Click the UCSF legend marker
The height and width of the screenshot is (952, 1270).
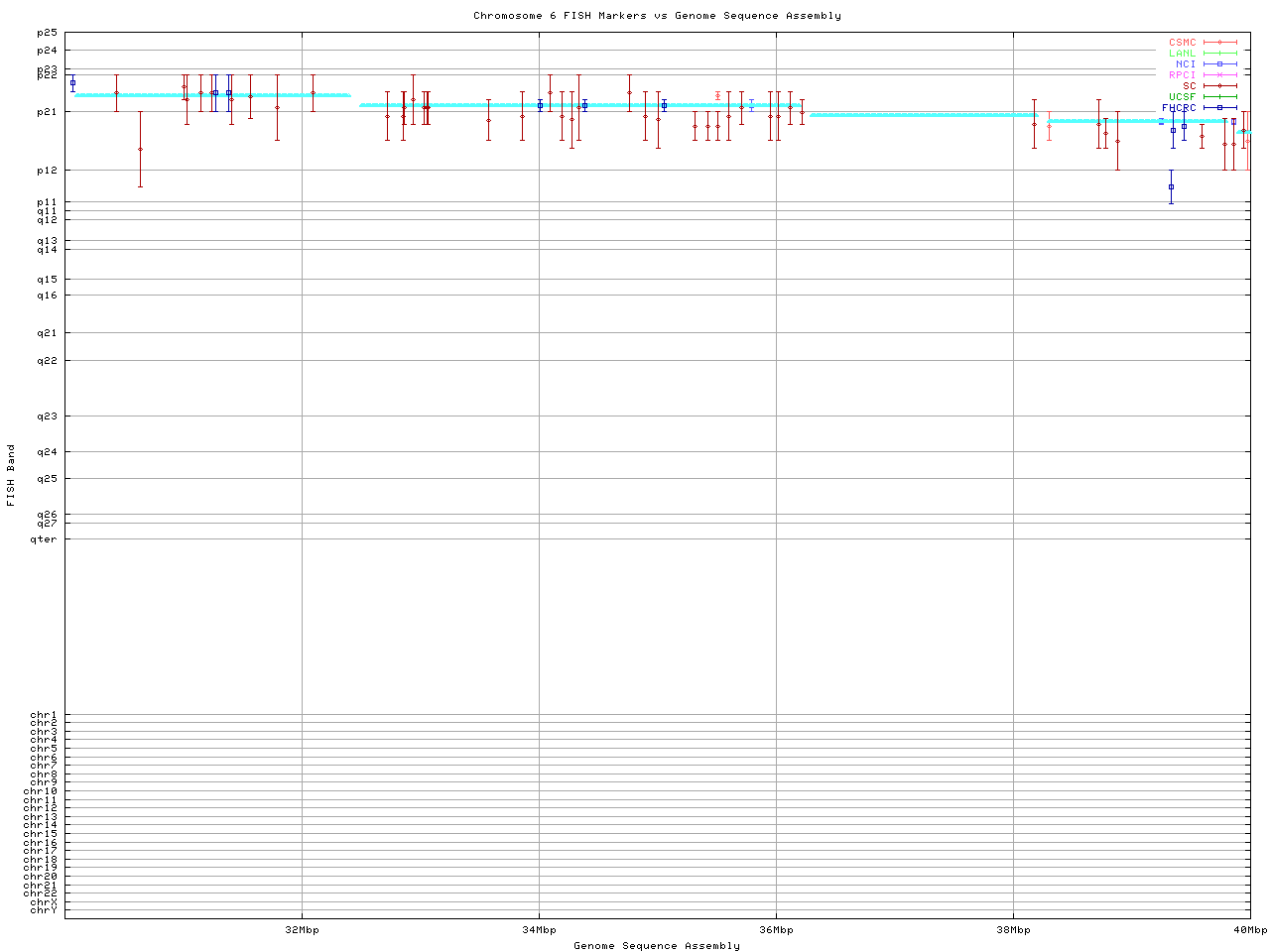[1219, 97]
